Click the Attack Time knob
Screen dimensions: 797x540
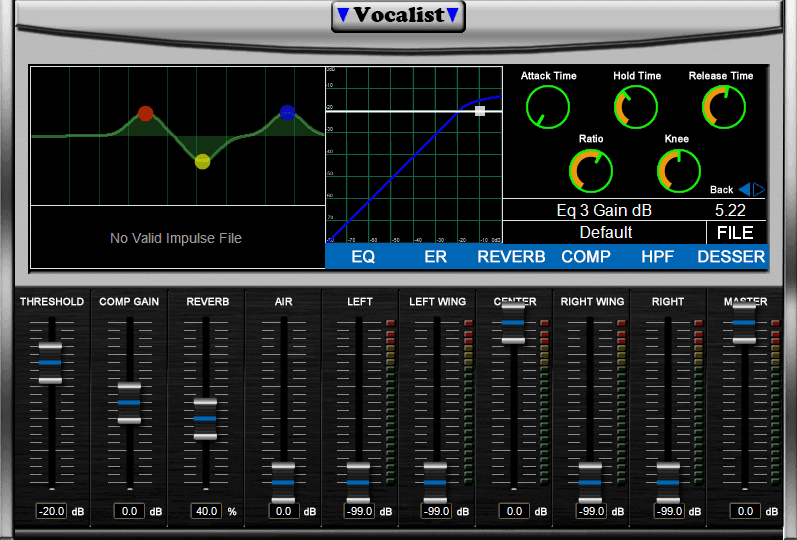[x=547, y=106]
